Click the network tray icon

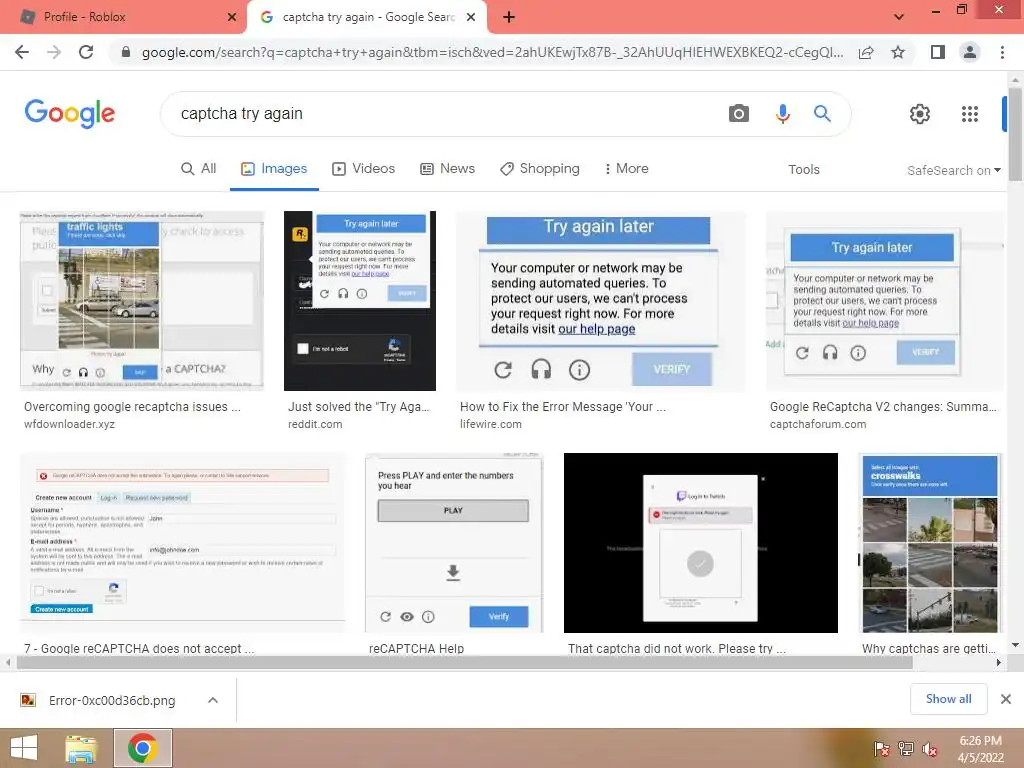pyautogui.click(x=906, y=749)
